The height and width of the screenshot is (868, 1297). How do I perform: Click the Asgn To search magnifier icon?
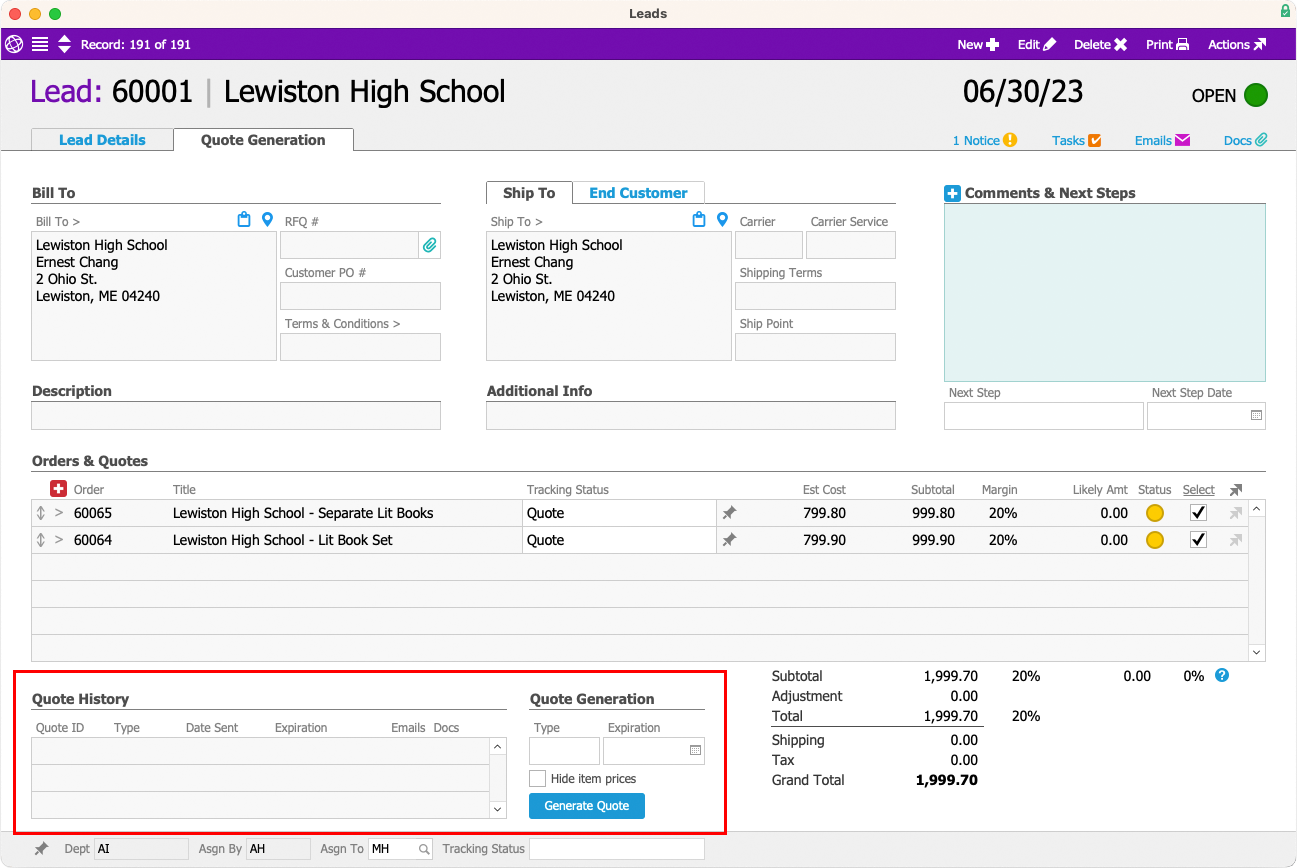point(424,849)
